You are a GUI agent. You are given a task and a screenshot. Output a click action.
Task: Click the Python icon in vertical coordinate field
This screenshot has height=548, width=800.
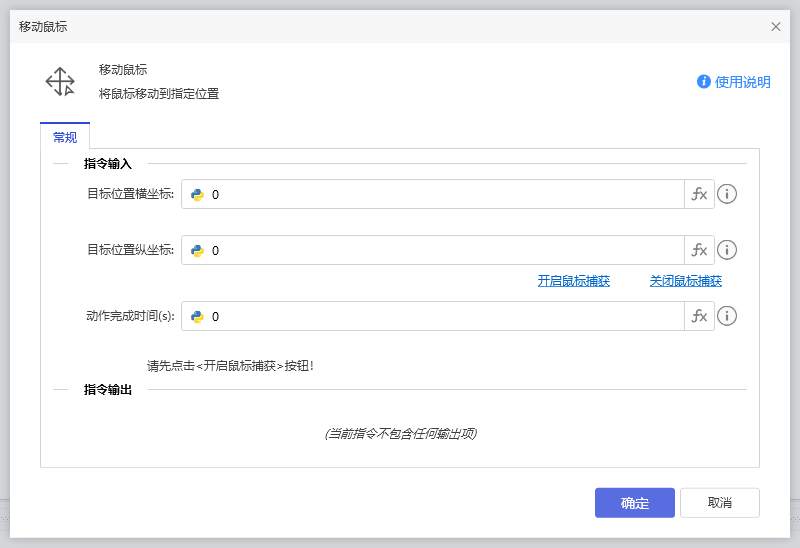(198, 251)
